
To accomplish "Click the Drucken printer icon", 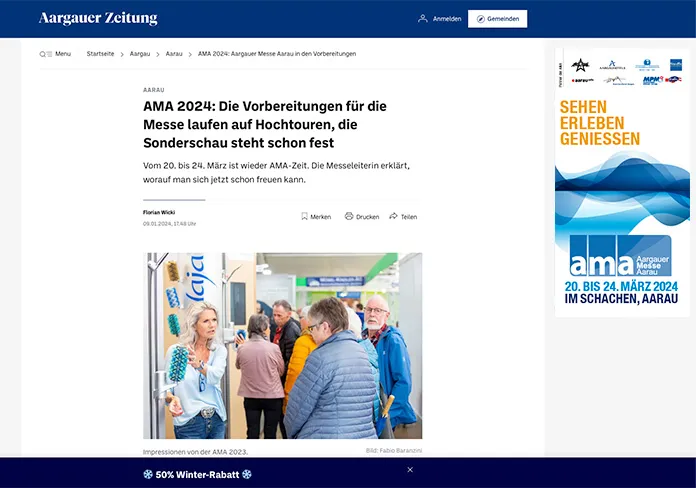I will click(x=349, y=216).
